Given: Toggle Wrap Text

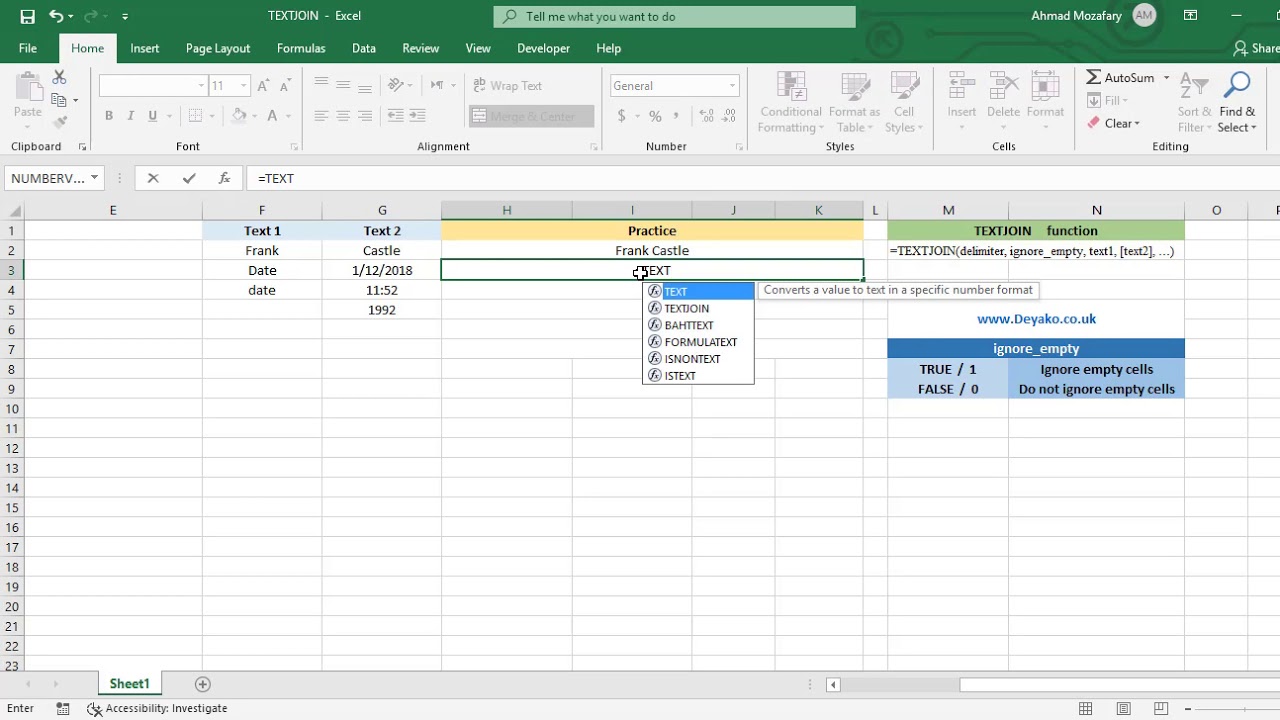Looking at the screenshot, I should click(508, 86).
